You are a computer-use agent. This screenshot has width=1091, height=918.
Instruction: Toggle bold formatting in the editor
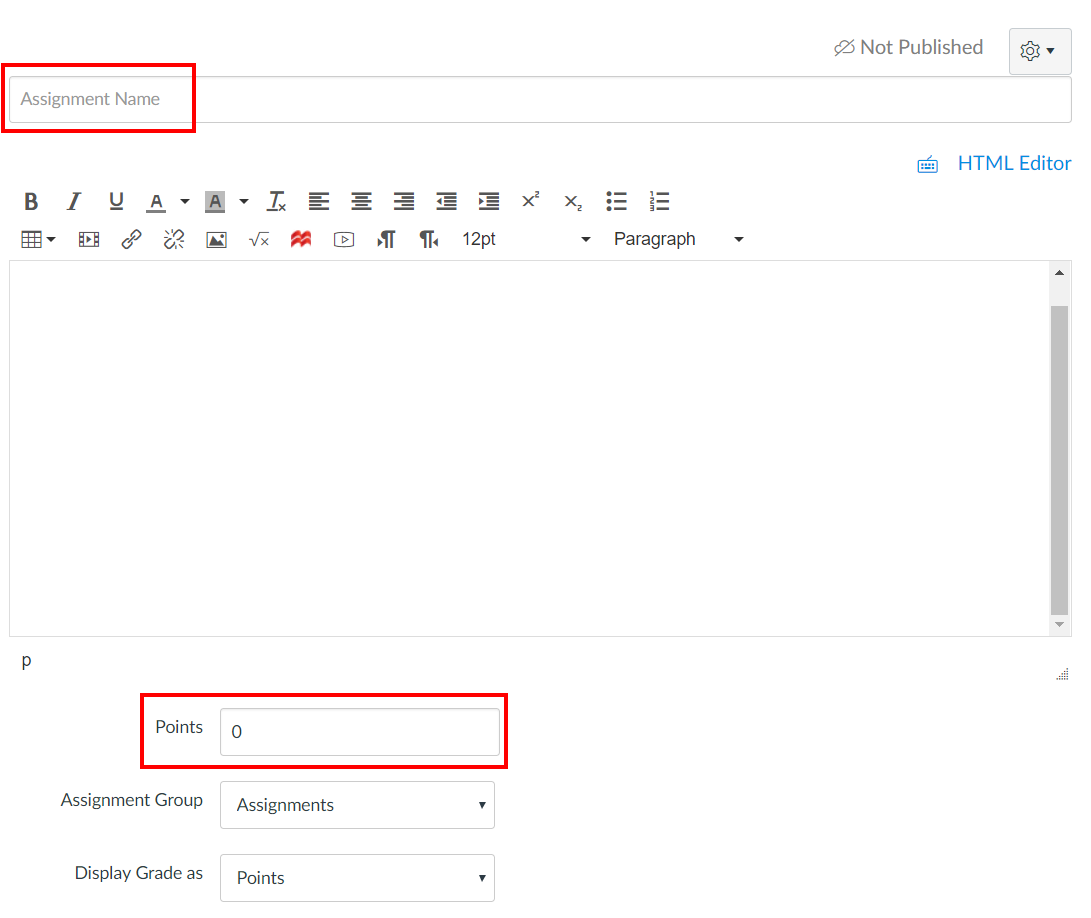(31, 201)
